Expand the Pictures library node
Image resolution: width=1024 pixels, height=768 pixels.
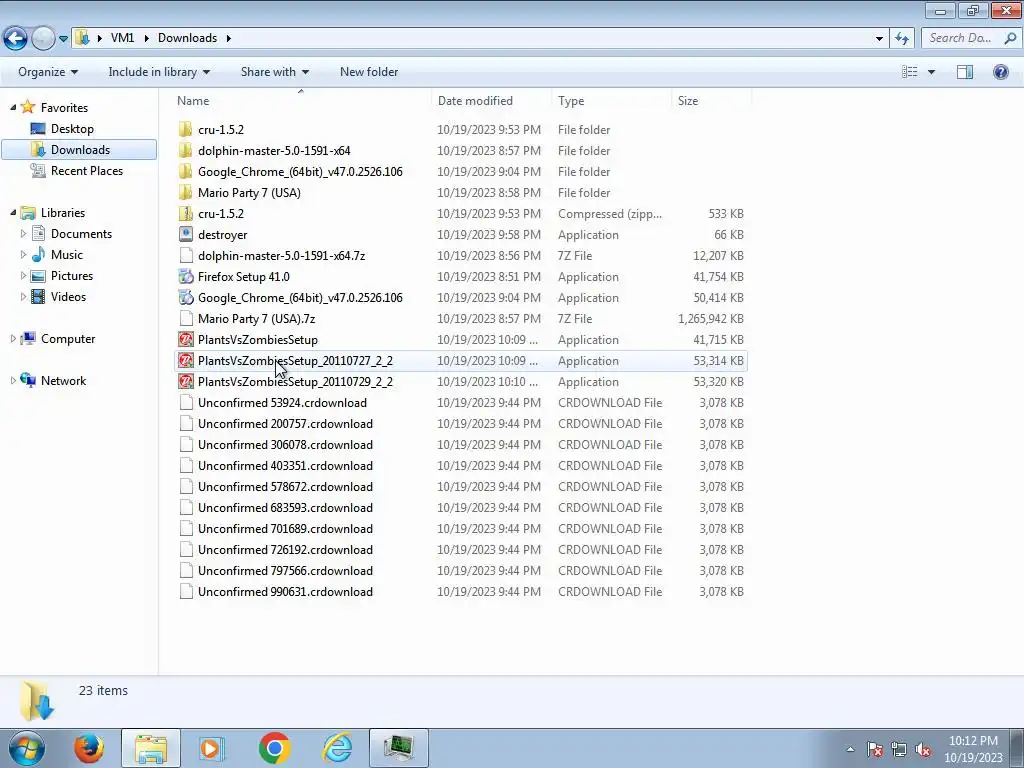point(24,276)
